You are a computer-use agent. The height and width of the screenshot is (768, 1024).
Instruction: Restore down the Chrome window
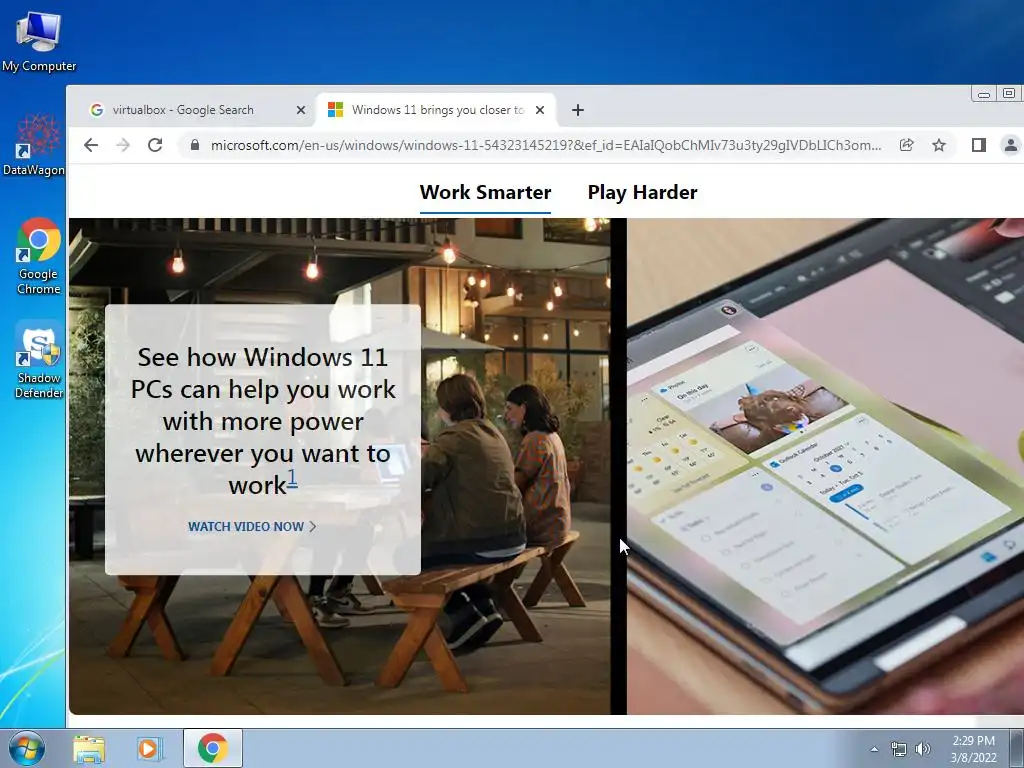coord(1009,93)
